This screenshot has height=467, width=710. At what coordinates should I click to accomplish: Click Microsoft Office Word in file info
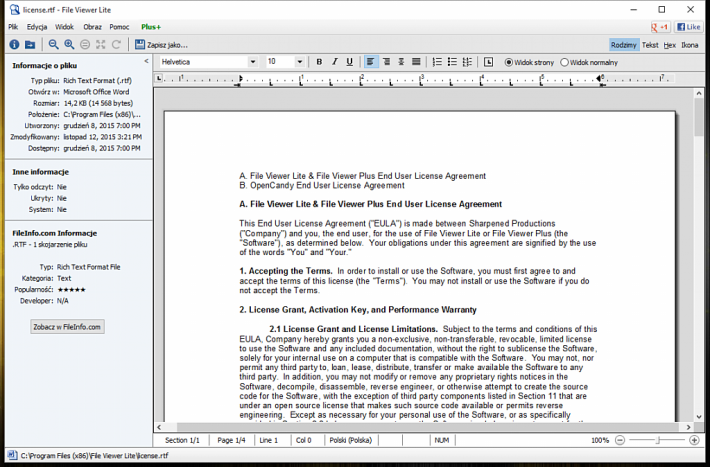[x=96, y=91]
